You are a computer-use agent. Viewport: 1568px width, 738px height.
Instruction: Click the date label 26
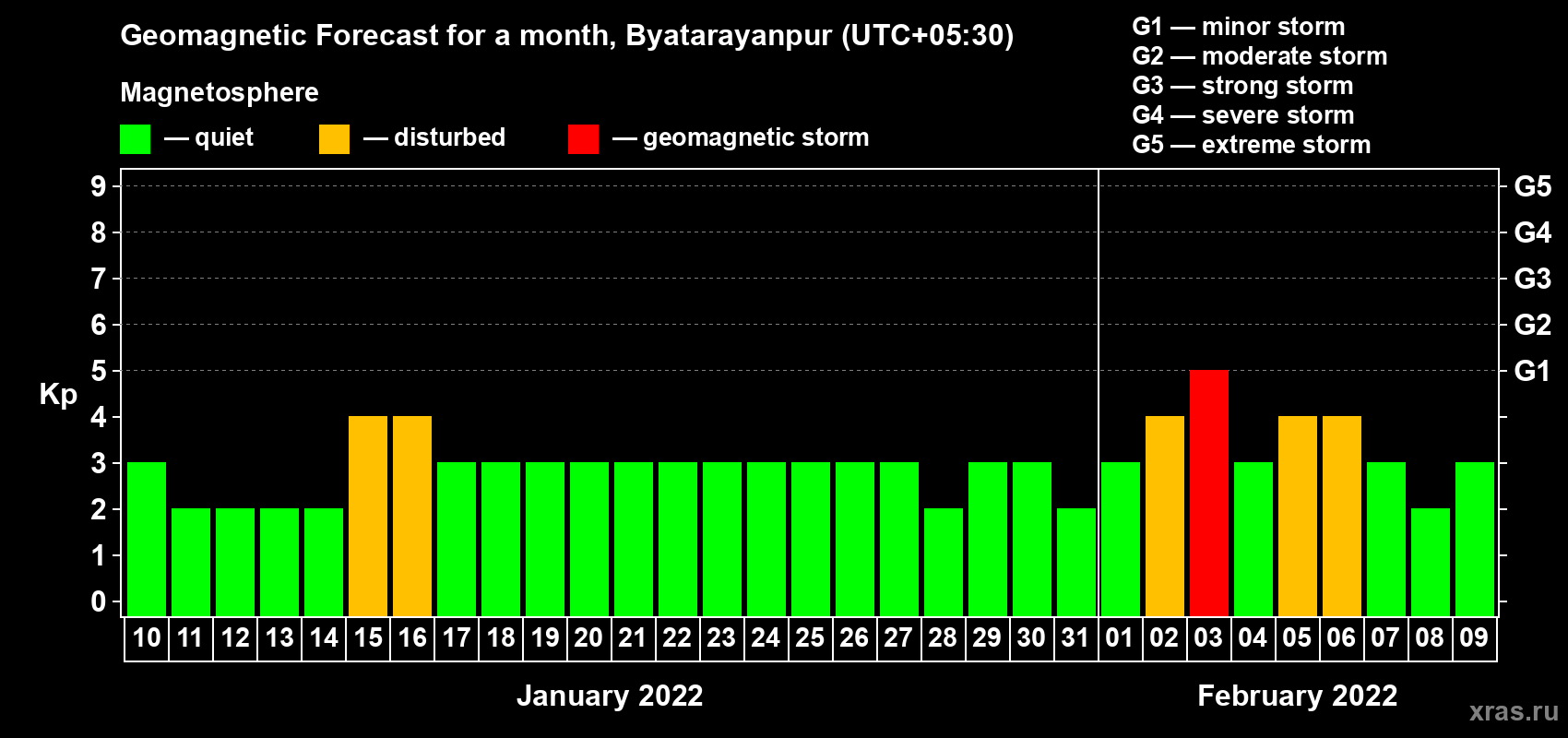[854, 638]
